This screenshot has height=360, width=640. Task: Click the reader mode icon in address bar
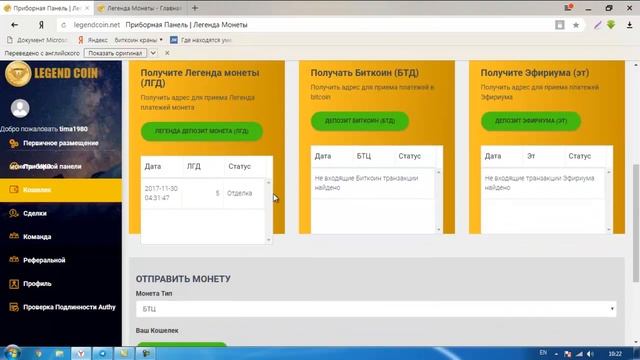[x=560, y=25]
